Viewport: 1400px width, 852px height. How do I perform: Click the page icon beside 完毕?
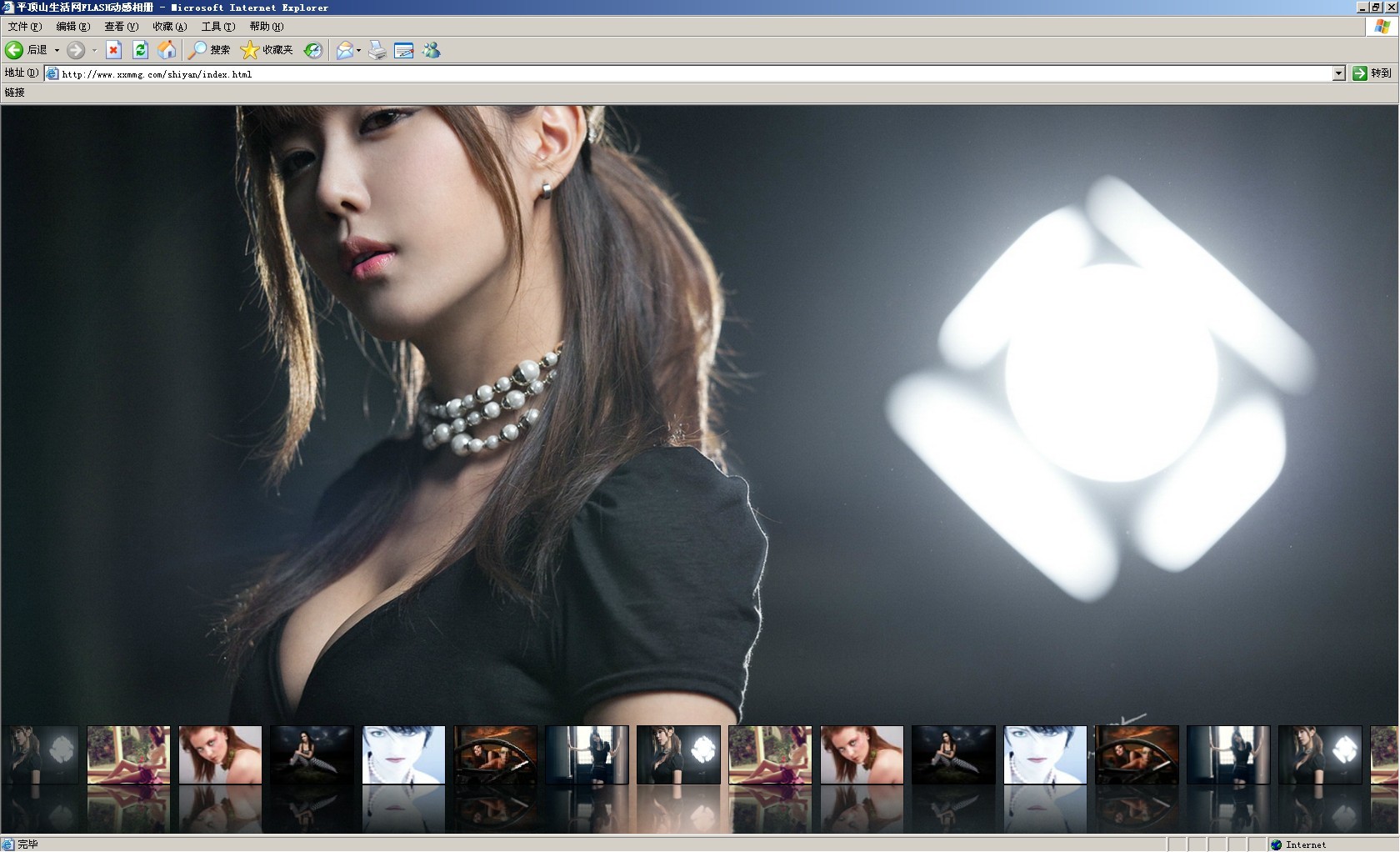pyautogui.click(x=7, y=844)
